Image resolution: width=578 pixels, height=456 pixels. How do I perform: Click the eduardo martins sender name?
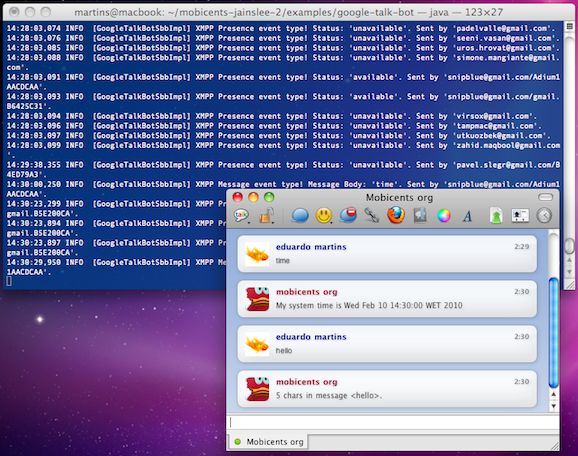311,247
